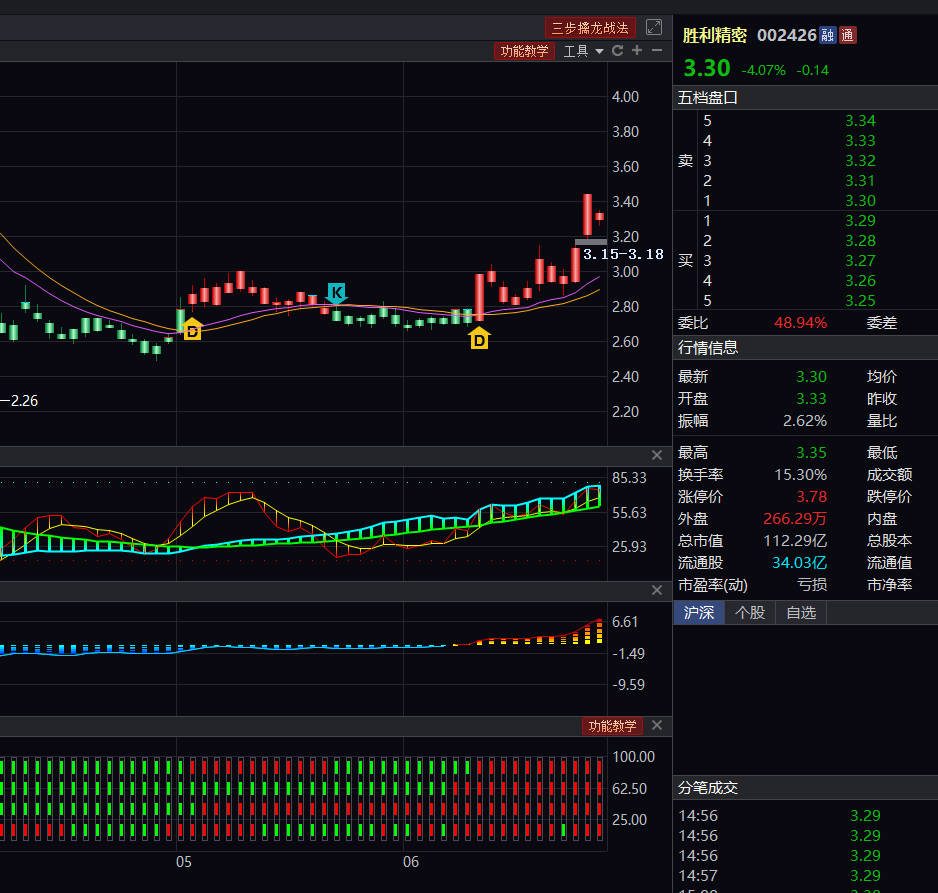Click the yellow D marker near 06

[x=479, y=339]
